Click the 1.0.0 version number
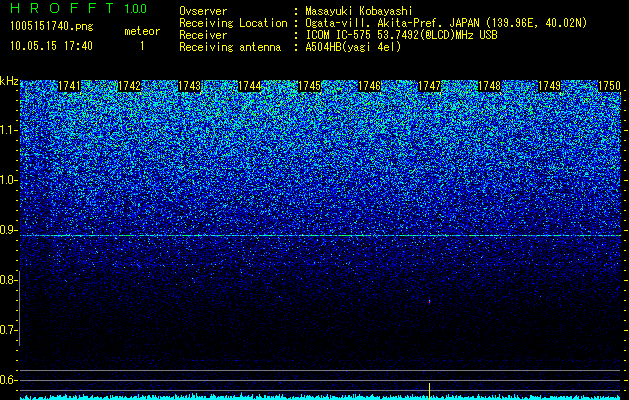This screenshot has width=629, height=400. pos(136,9)
